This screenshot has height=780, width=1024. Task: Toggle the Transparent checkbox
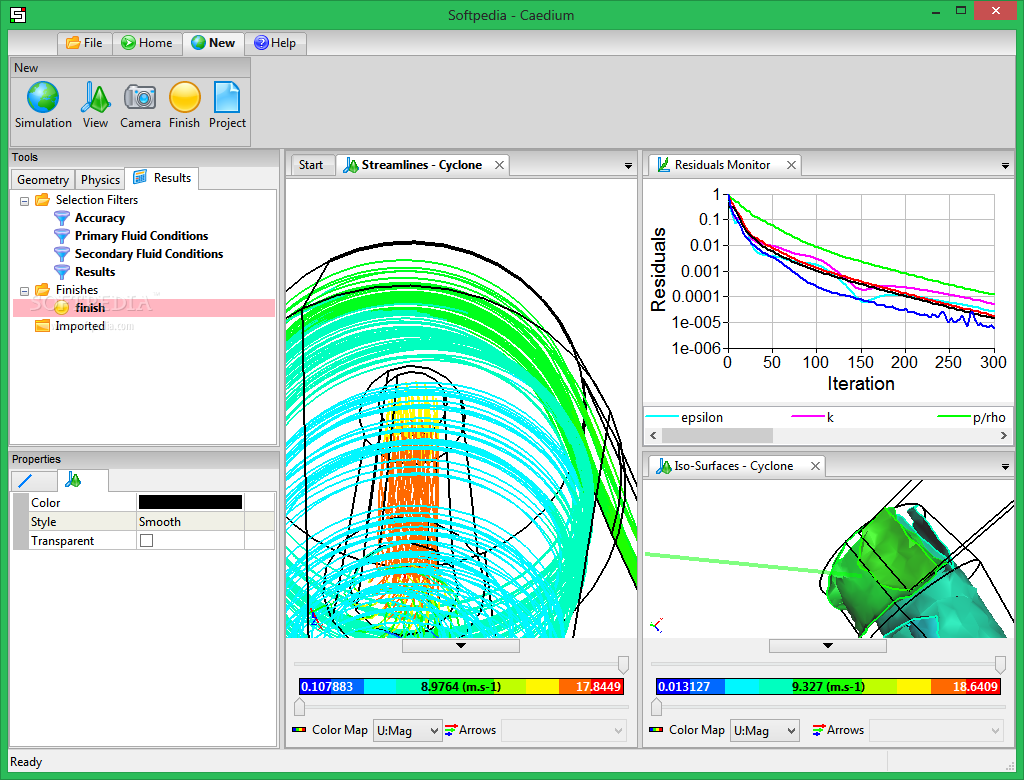tap(146, 540)
